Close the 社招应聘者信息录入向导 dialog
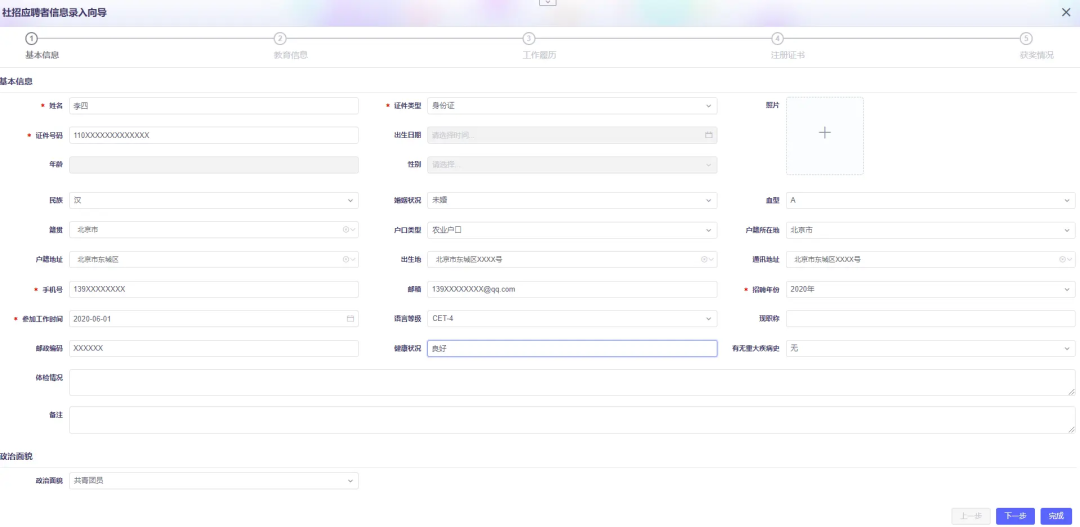 1065,12
